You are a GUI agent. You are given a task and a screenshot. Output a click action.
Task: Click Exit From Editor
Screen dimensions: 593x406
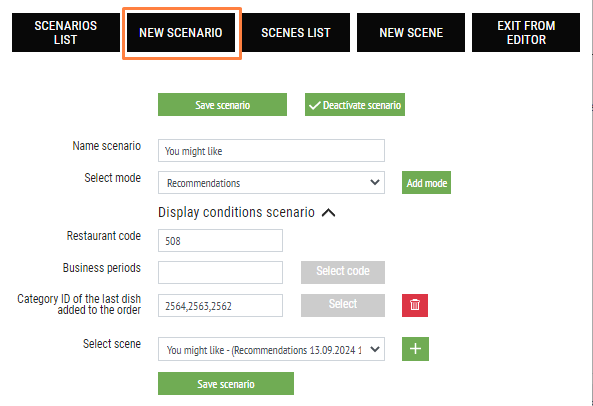tap(526, 33)
